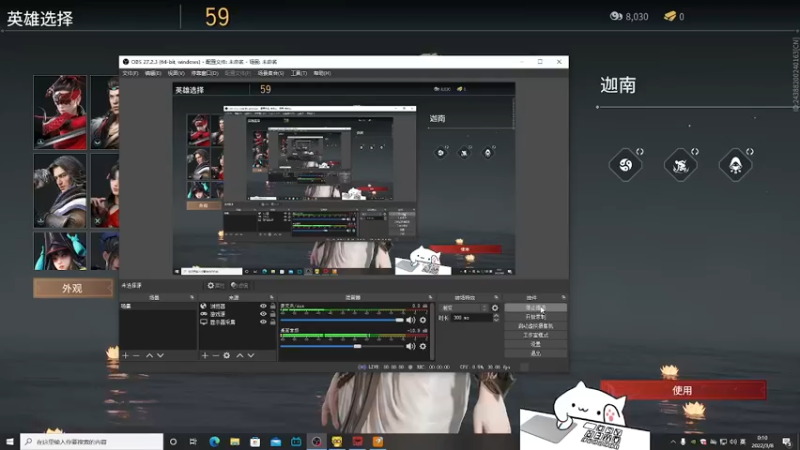Toggle the lock on the first source row

click(273, 306)
